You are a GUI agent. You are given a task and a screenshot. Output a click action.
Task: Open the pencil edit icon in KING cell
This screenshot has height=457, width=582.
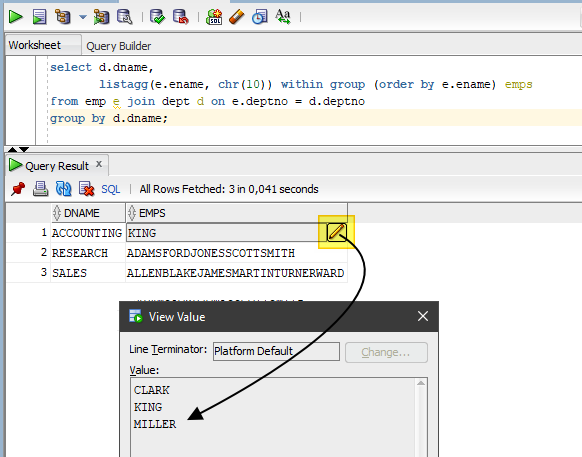(x=337, y=232)
